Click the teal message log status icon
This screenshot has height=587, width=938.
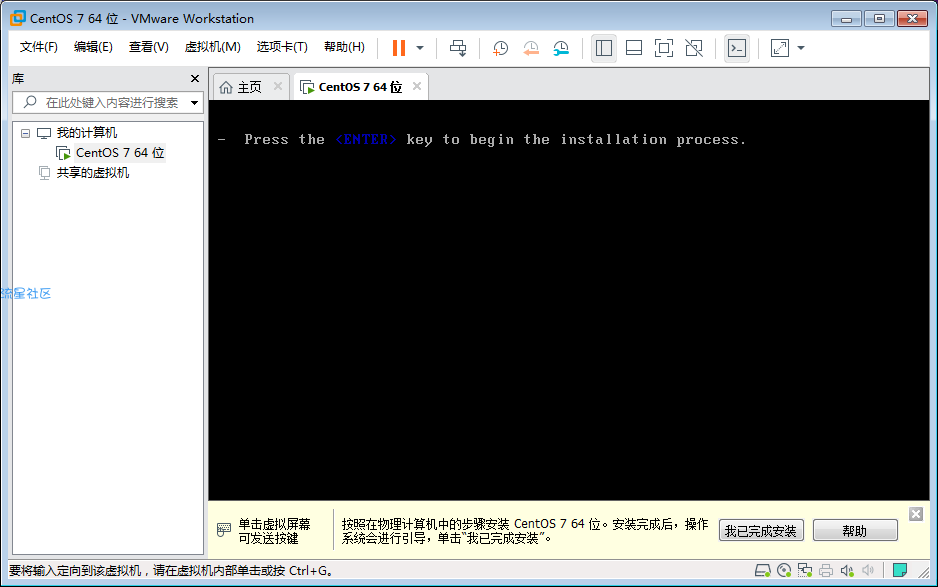[x=900, y=570]
